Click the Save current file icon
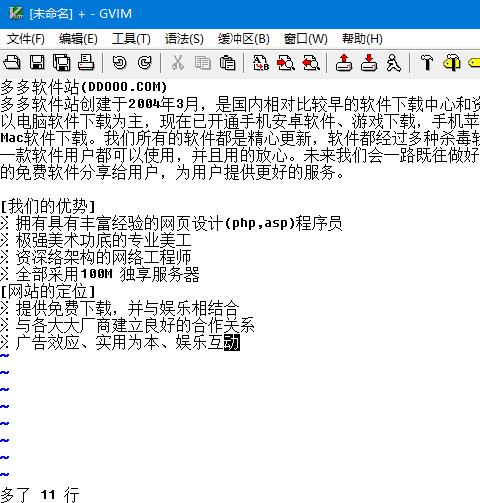Viewport: 480px width, 503px height. 37,62
